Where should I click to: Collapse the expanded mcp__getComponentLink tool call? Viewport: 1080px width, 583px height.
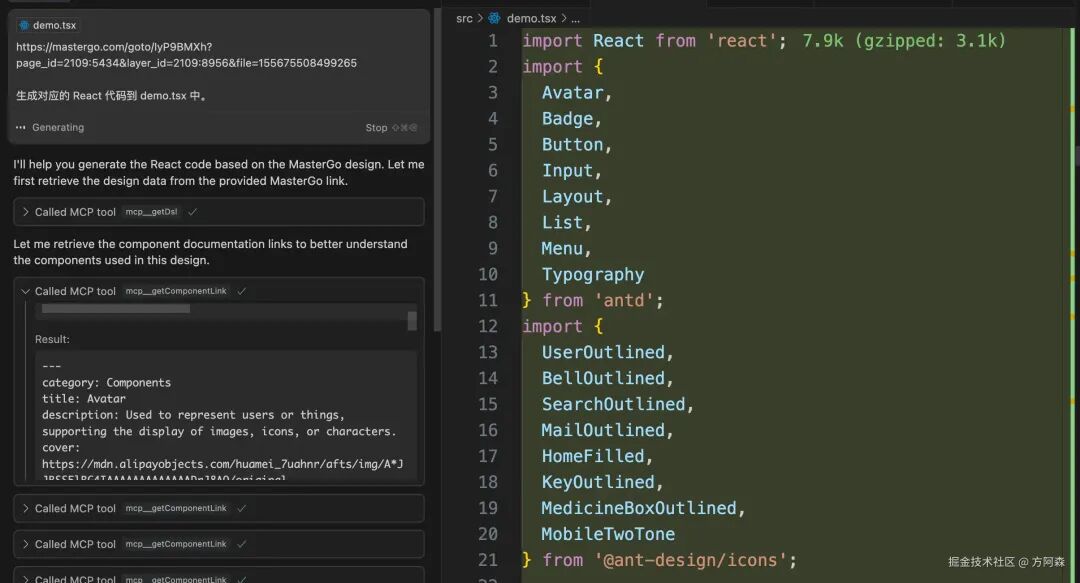[218, 292]
